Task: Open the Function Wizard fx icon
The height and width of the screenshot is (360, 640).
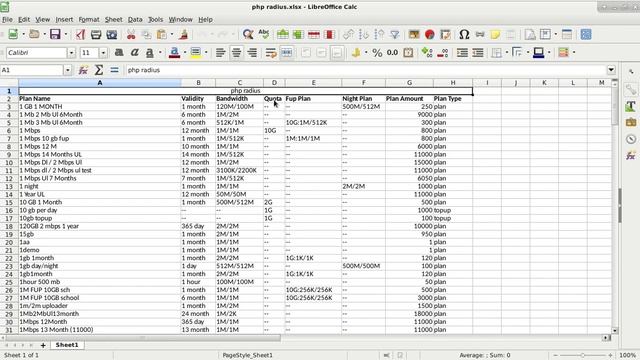Action: pos(83,70)
